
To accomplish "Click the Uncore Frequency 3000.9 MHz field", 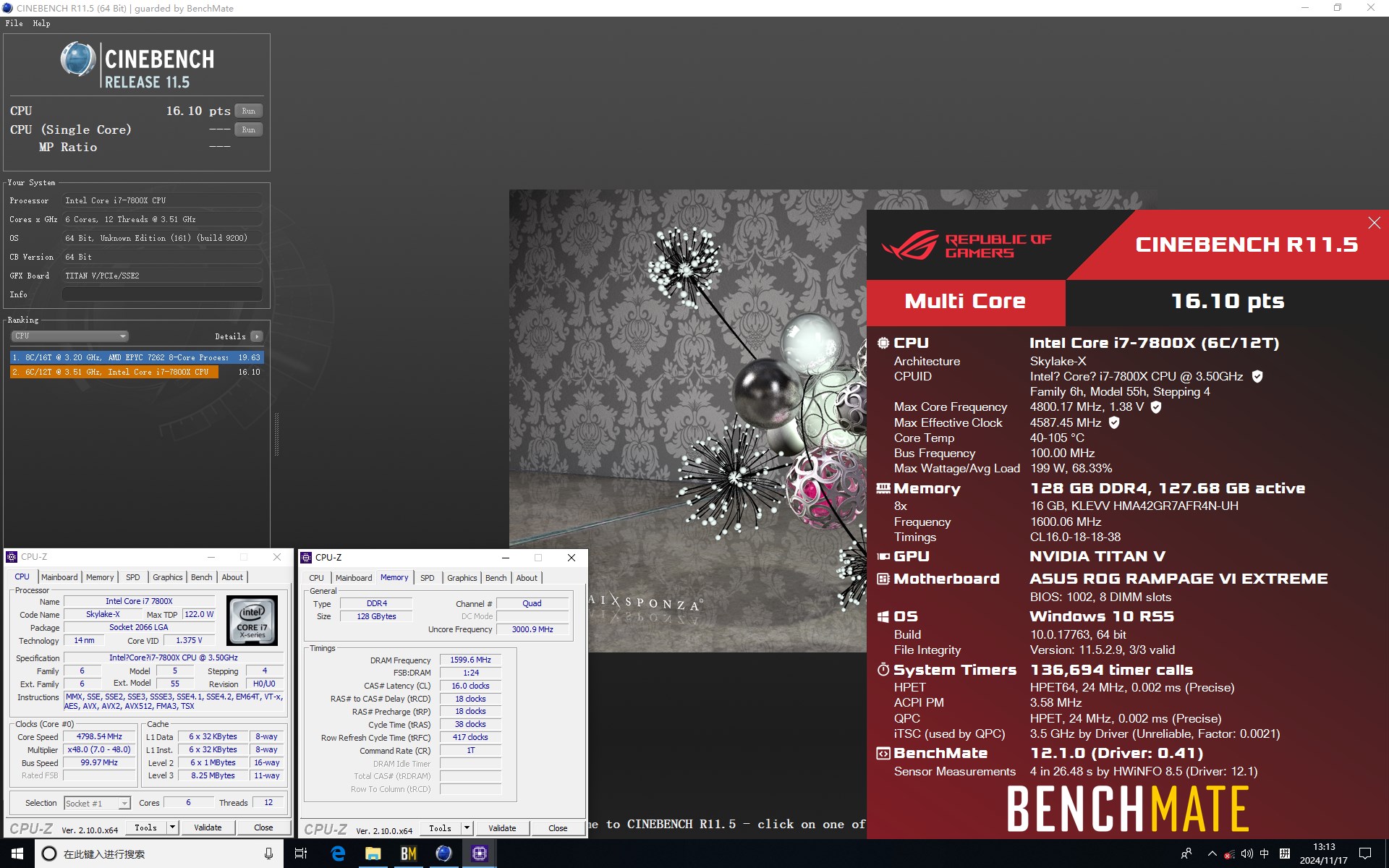I will (532, 629).
